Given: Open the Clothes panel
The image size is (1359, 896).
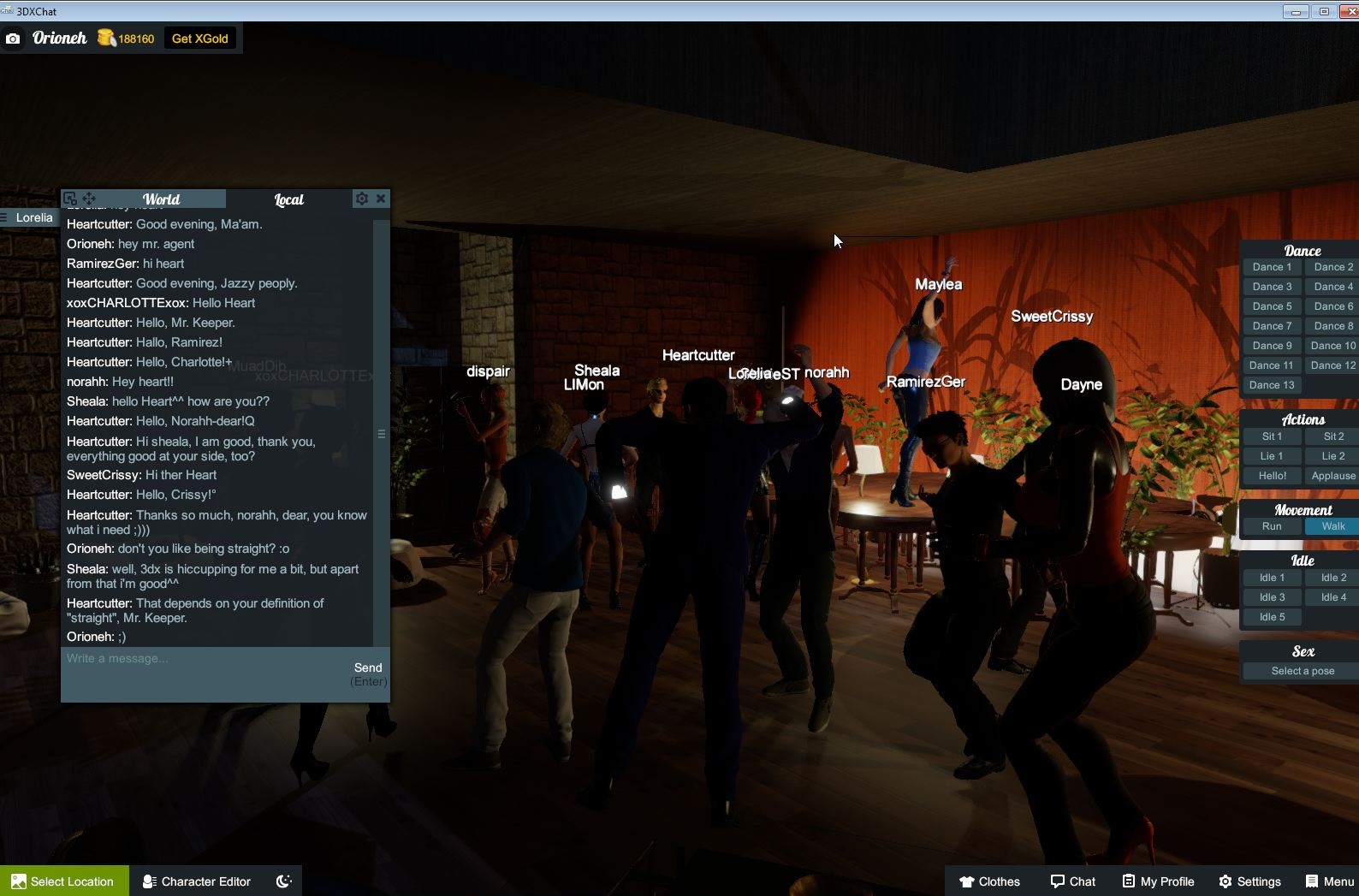Looking at the screenshot, I should point(989,881).
